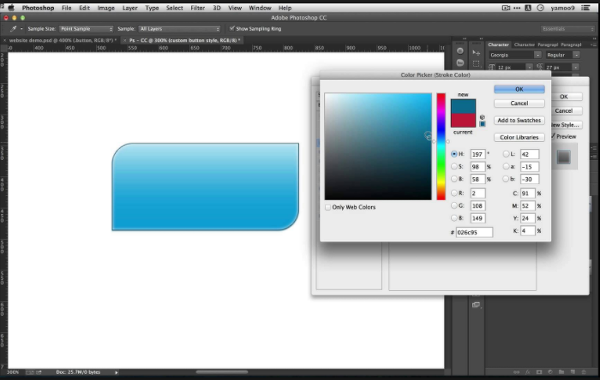Select the G green radio button
600x380 pixels.
454,205
